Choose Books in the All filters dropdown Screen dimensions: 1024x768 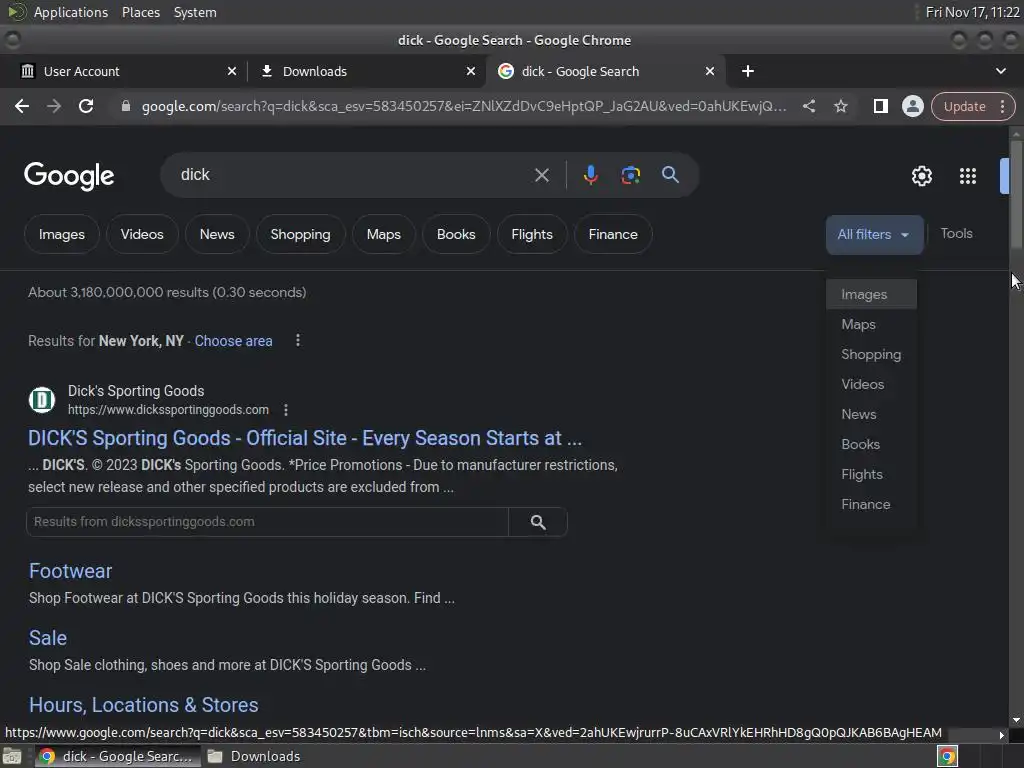(x=871, y=445)
